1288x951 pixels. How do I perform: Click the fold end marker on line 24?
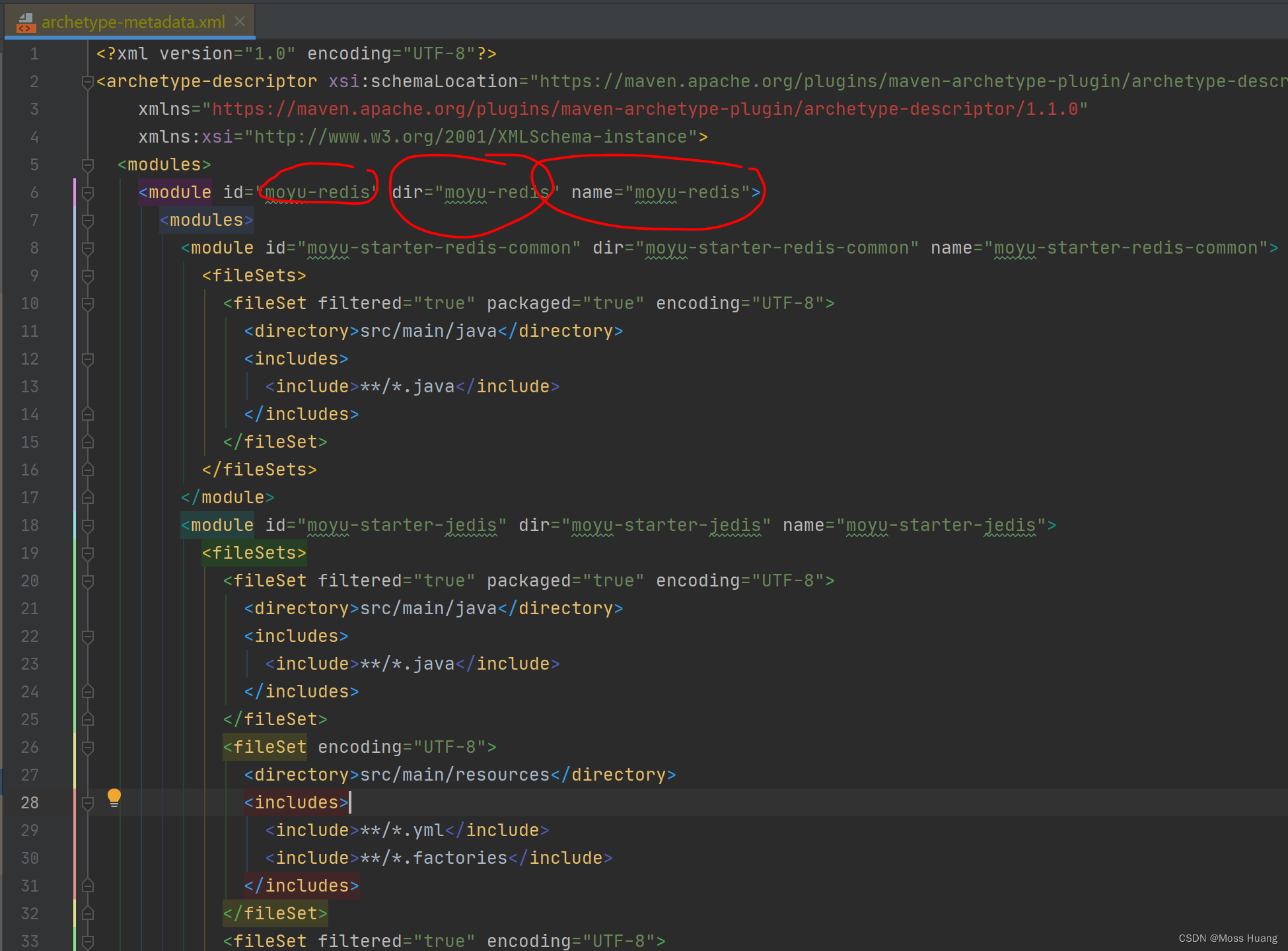click(x=87, y=691)
